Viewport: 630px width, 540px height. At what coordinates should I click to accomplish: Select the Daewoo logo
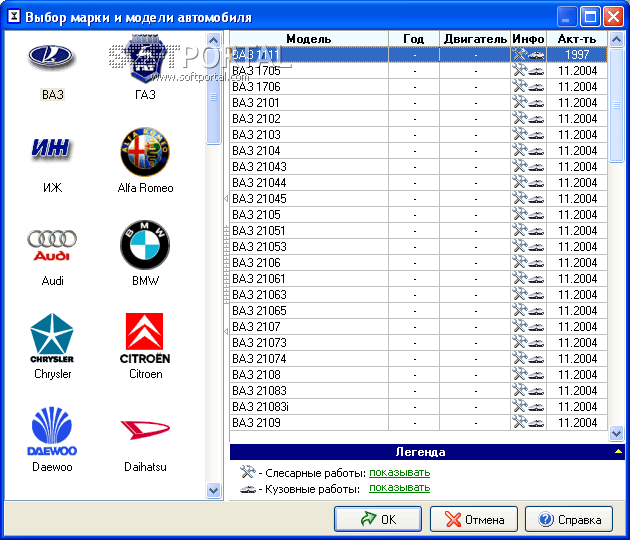coord(52,431)
